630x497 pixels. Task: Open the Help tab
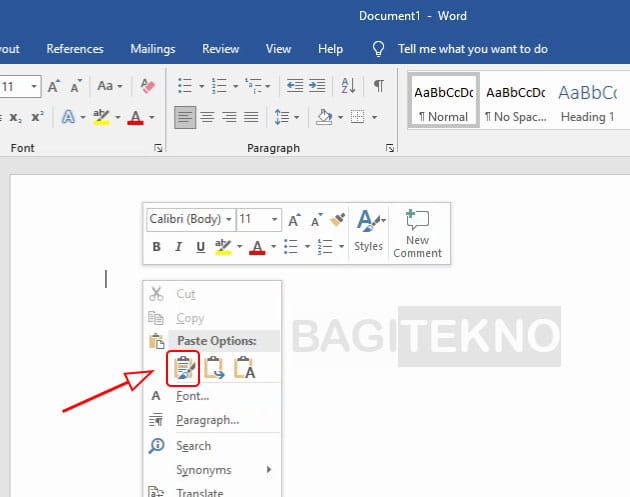coord(330,49)
